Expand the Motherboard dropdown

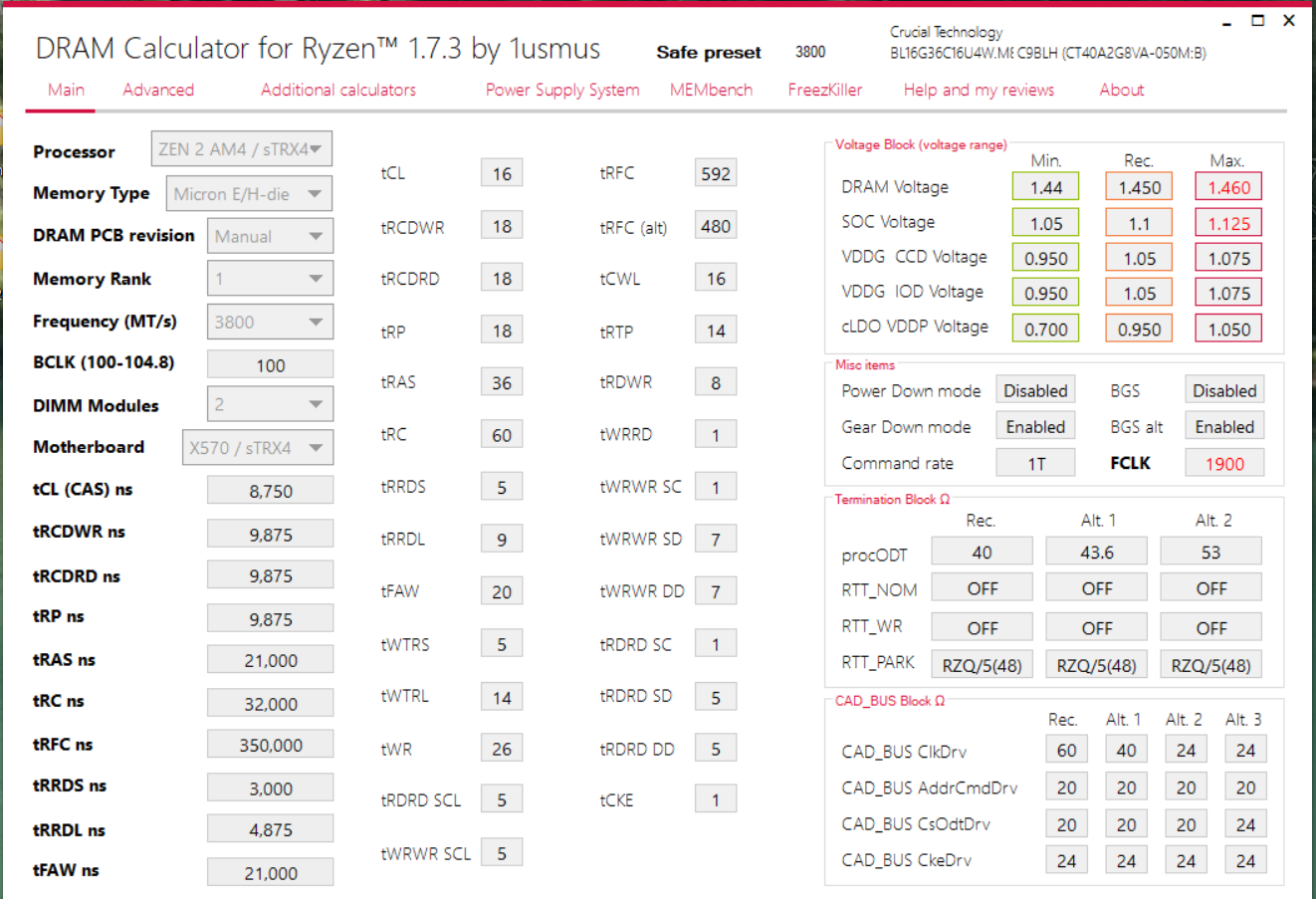257,447
